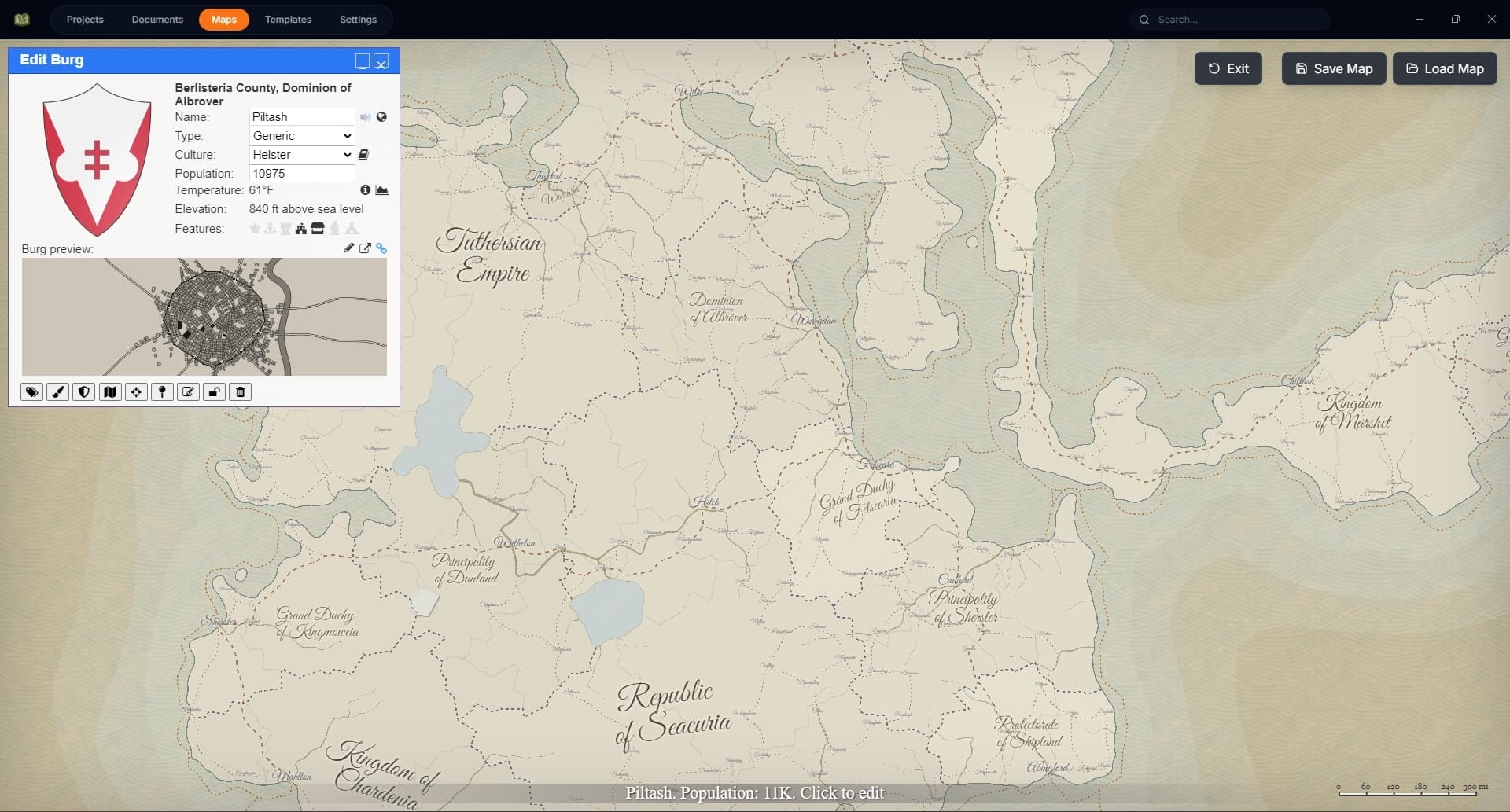Toggle the capital star feature
This screenshot has width=1510, height=812.
pos(253,228)
